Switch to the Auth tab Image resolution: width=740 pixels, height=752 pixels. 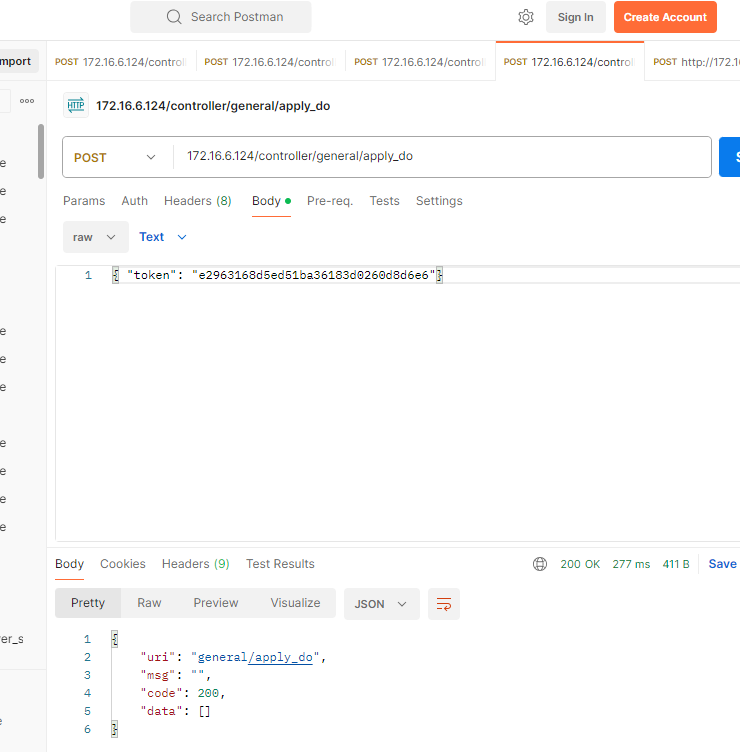pyautogui.click(x=134, y=201)
